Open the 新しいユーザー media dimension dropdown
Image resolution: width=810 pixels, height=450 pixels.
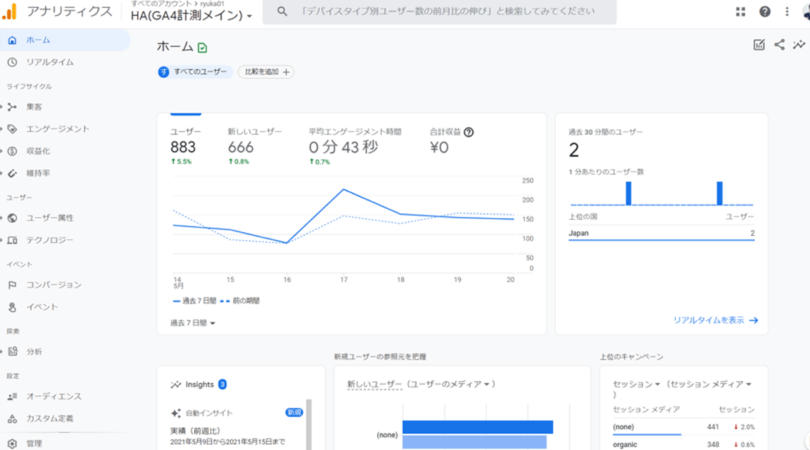(420, 384)
